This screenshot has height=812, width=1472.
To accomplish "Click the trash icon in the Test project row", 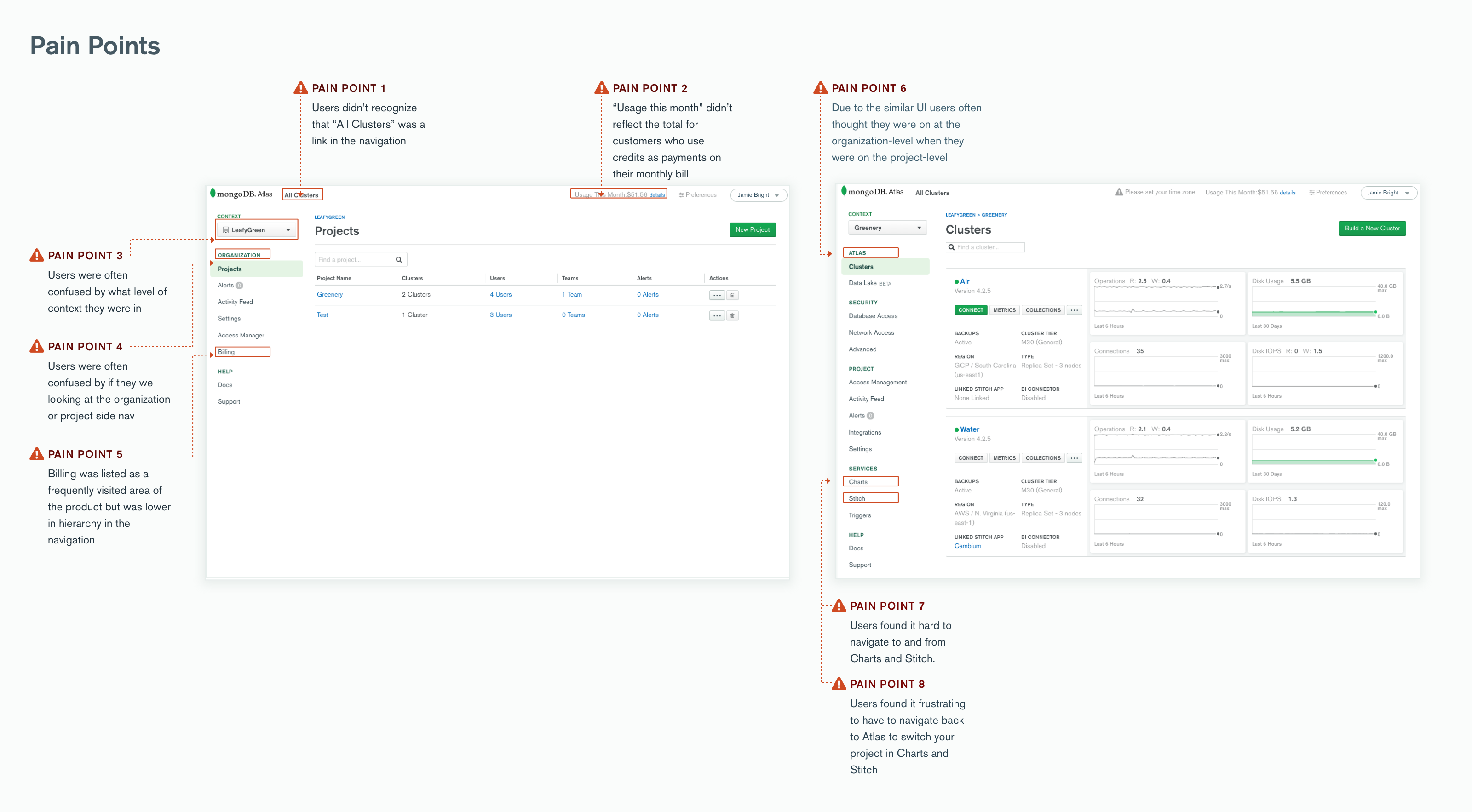I will 733,315.
